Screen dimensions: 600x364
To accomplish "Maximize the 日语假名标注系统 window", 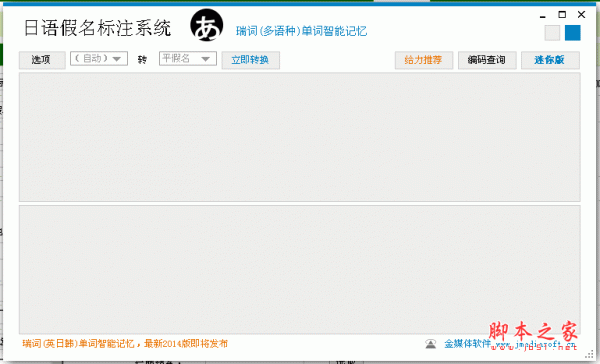I will tap(562, 15).
